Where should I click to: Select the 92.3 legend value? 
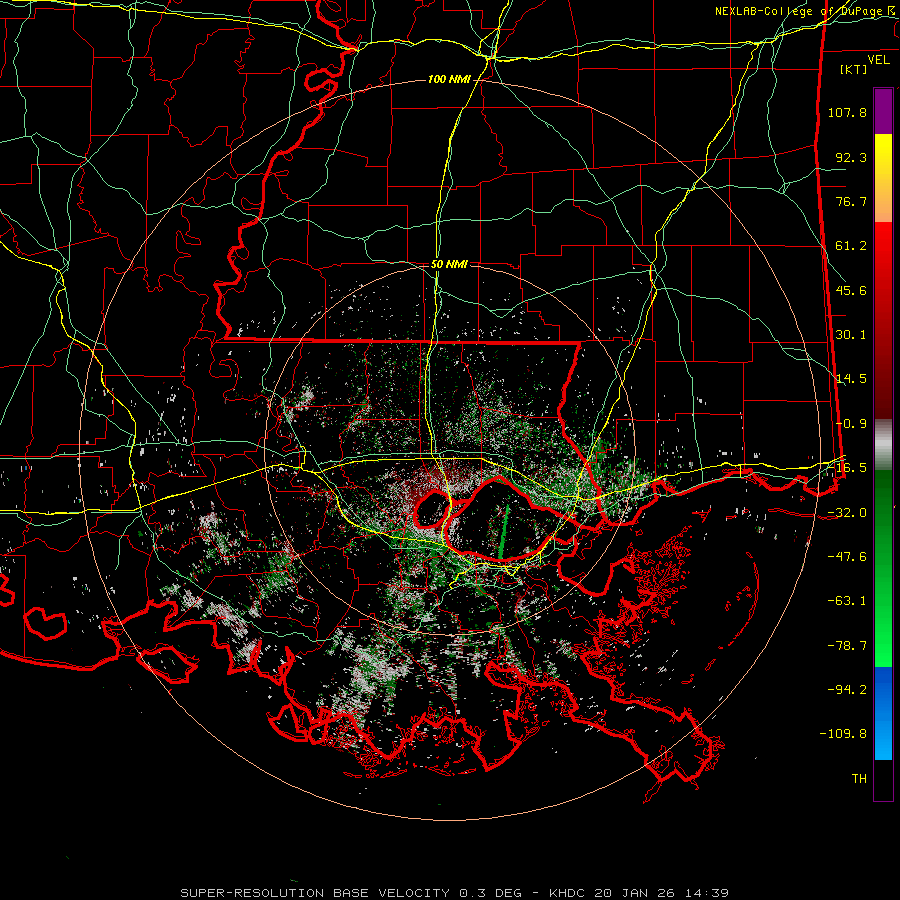click(x=851, y=157)
